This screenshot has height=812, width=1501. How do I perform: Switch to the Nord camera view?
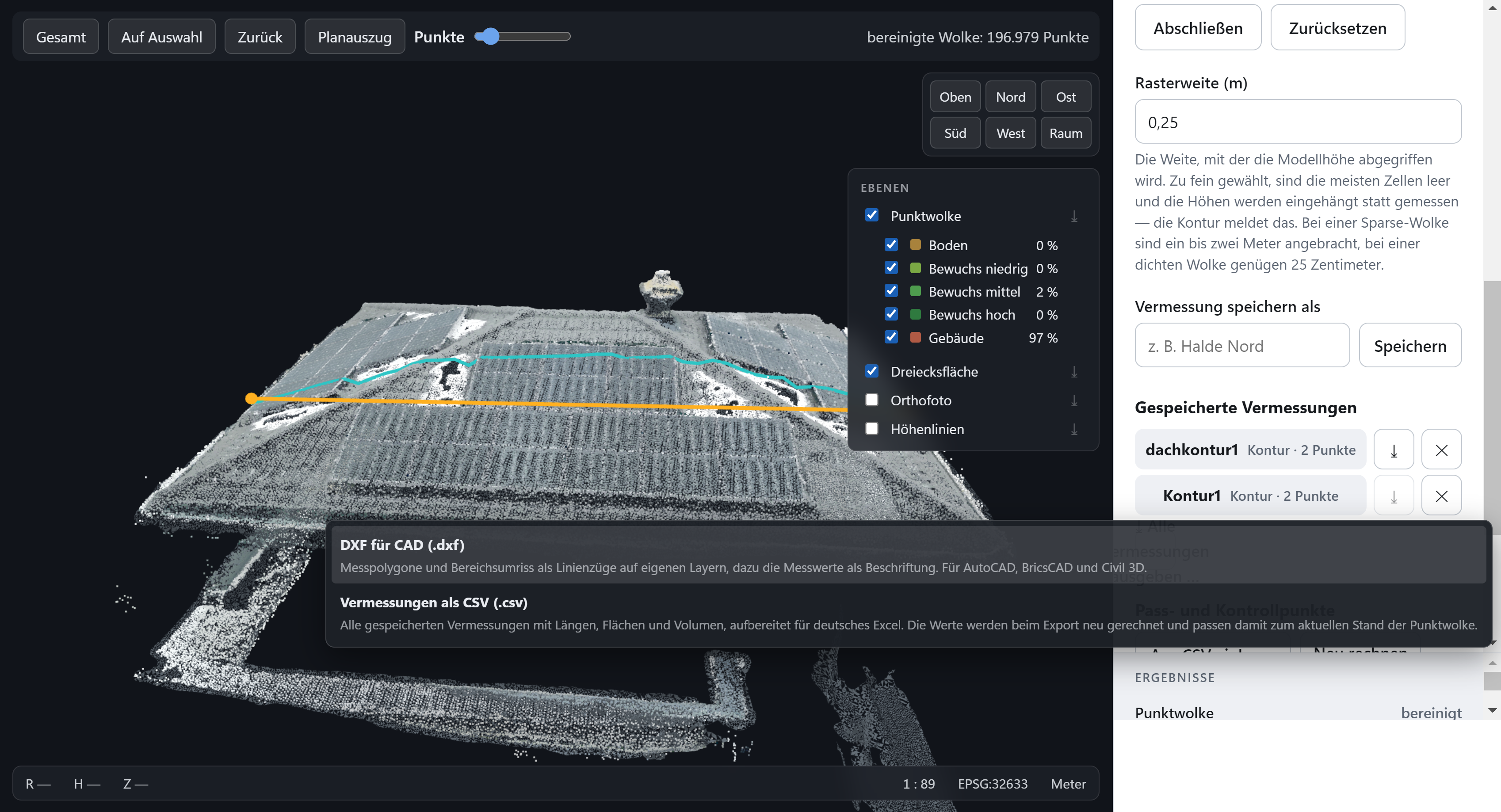[x=1010, y=97]
